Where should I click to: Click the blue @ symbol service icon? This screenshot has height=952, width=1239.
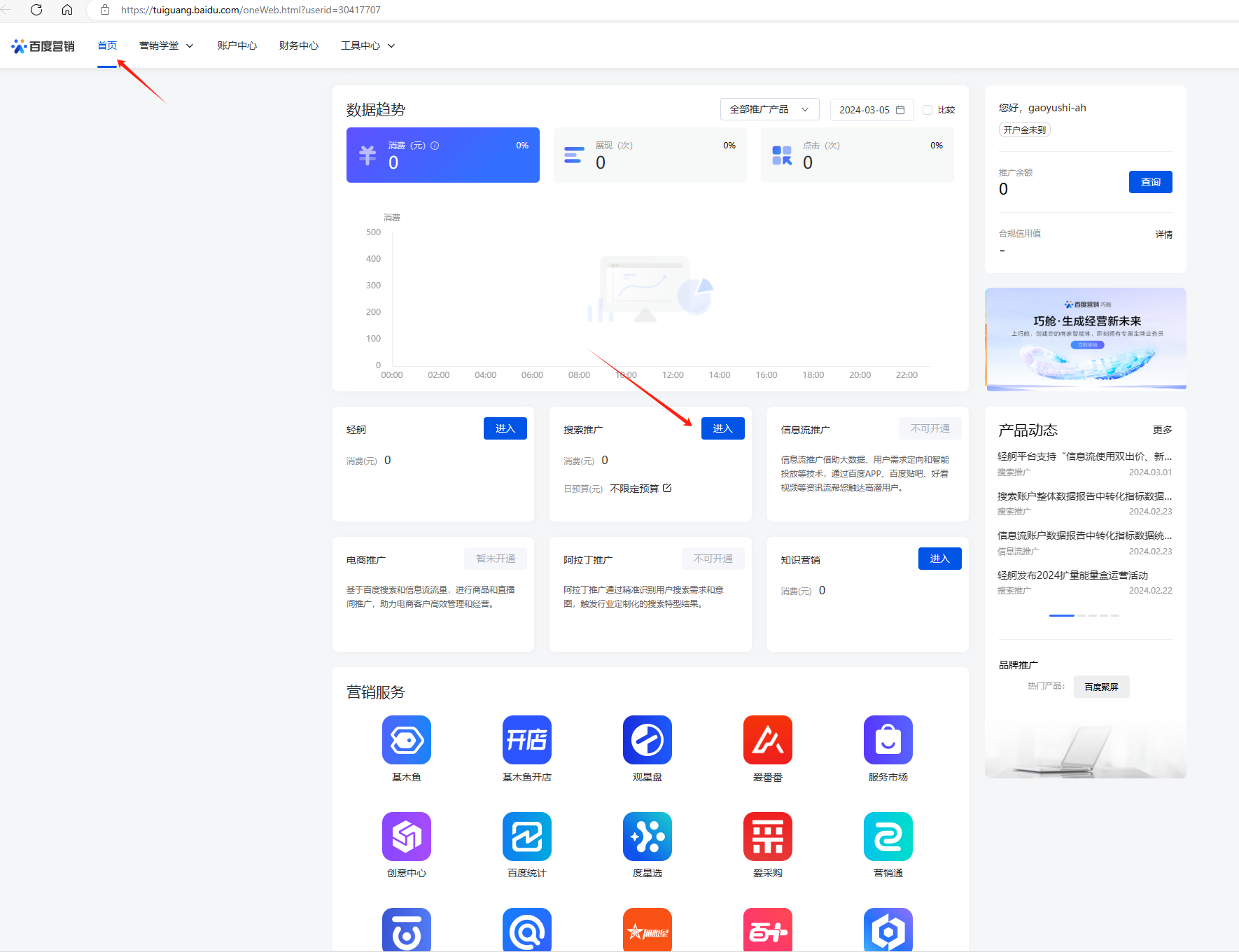pyautogui.click(x=527, y=930)
